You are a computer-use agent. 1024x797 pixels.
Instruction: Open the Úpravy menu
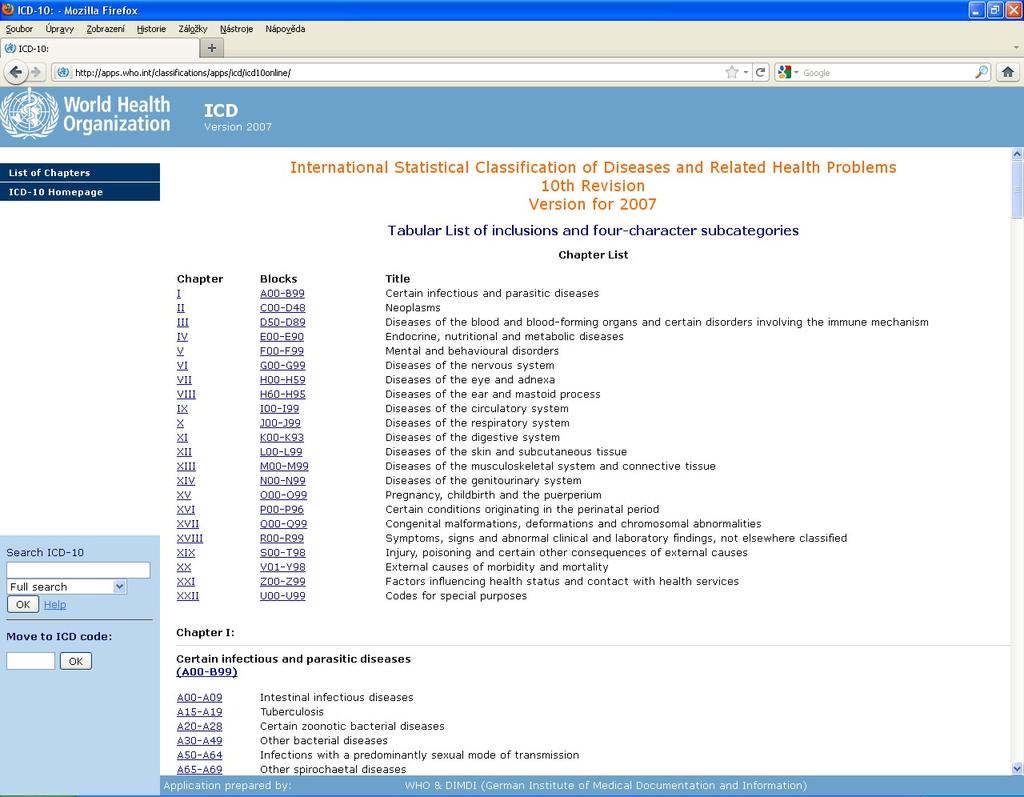pos(59,29)
